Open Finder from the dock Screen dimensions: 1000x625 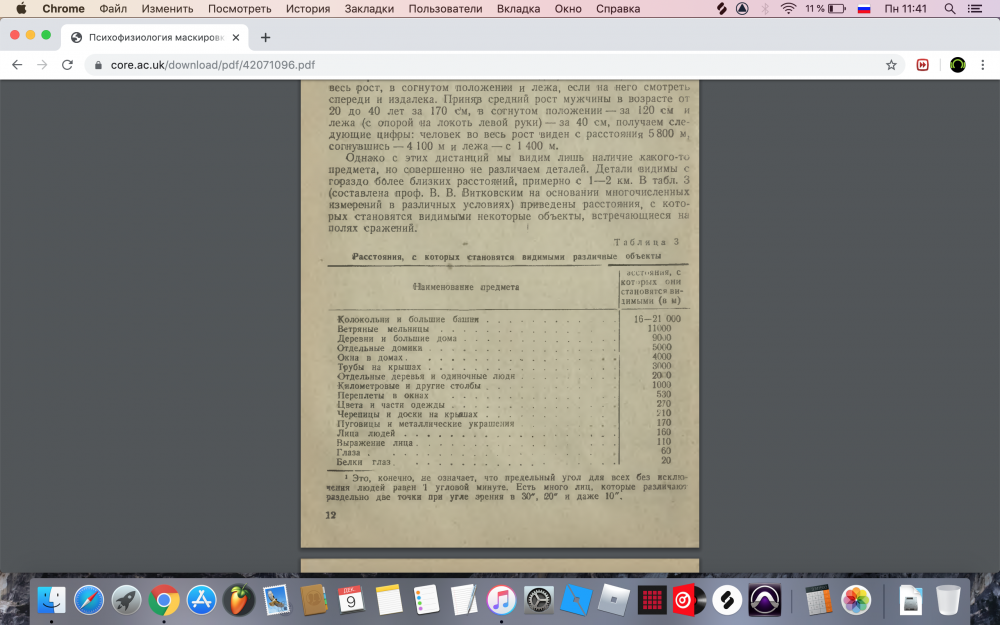(51, 600)
